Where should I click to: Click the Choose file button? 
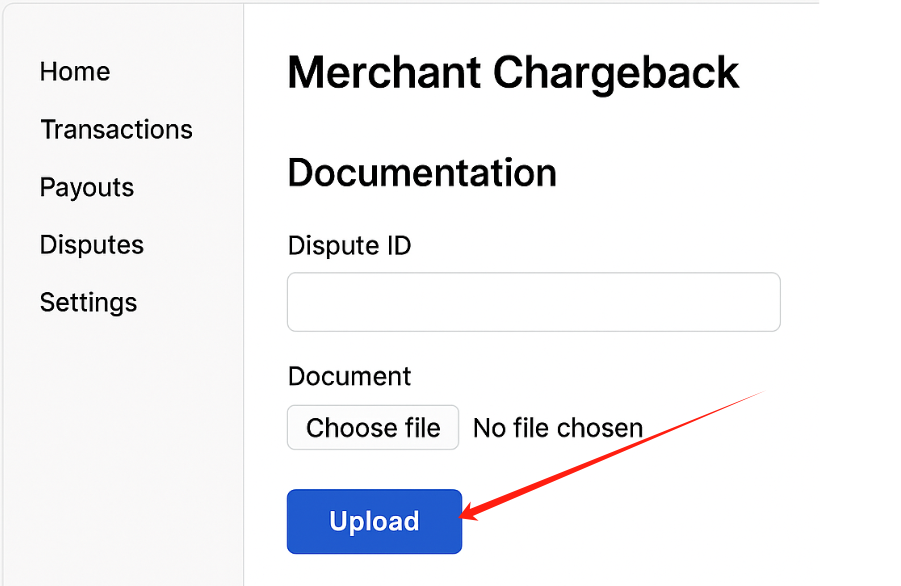tap(373, 428)
